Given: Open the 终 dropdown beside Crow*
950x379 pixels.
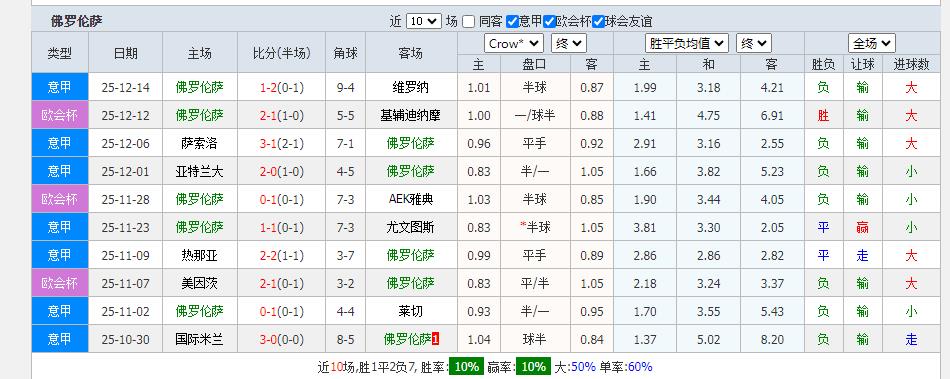Looking at the screenshot, I should click(569, 44).
